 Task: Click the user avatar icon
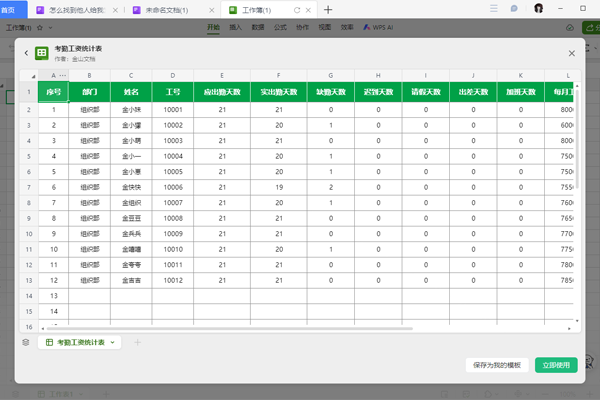[538, 9]
